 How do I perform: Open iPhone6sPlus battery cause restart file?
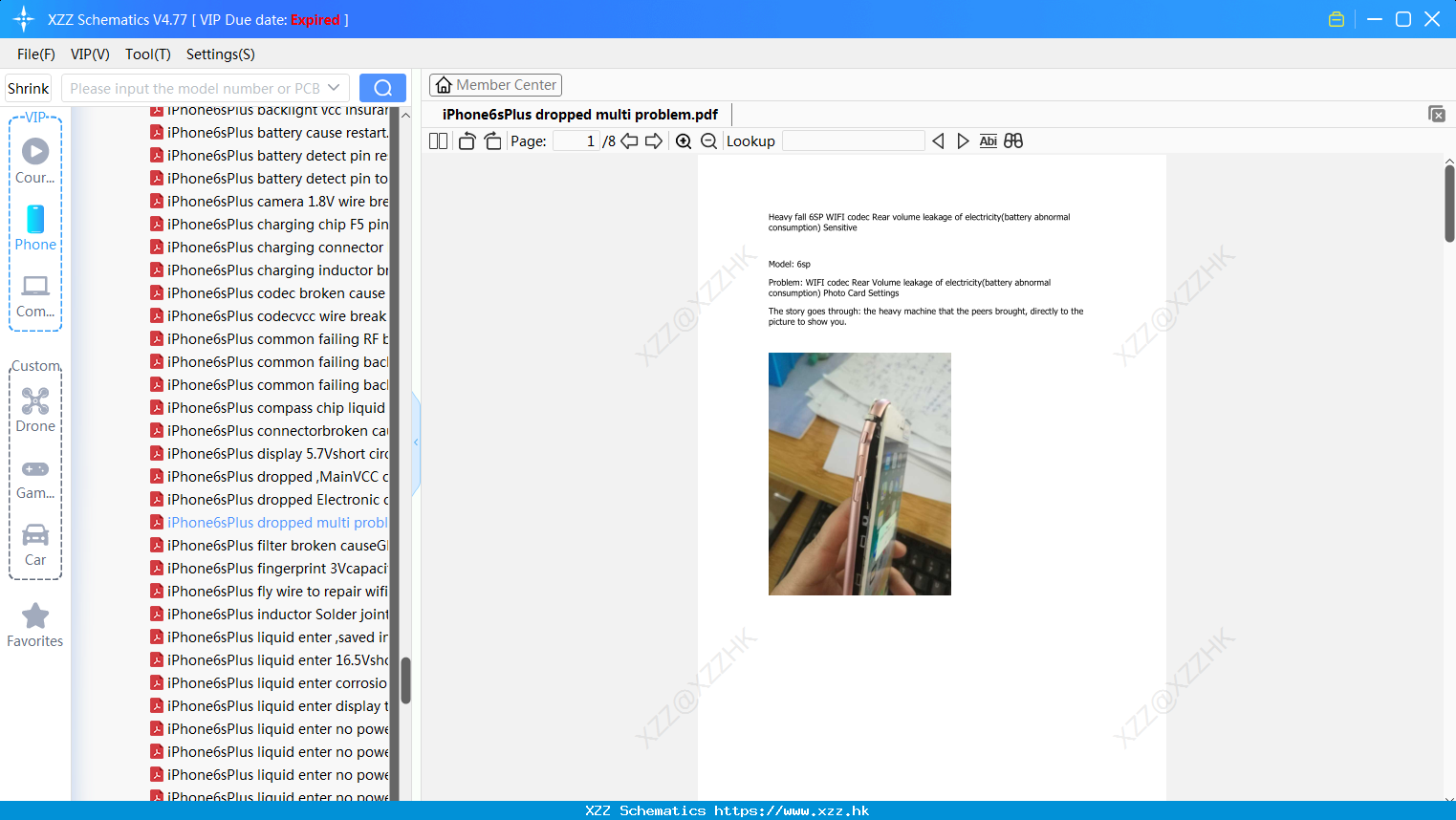270,133
